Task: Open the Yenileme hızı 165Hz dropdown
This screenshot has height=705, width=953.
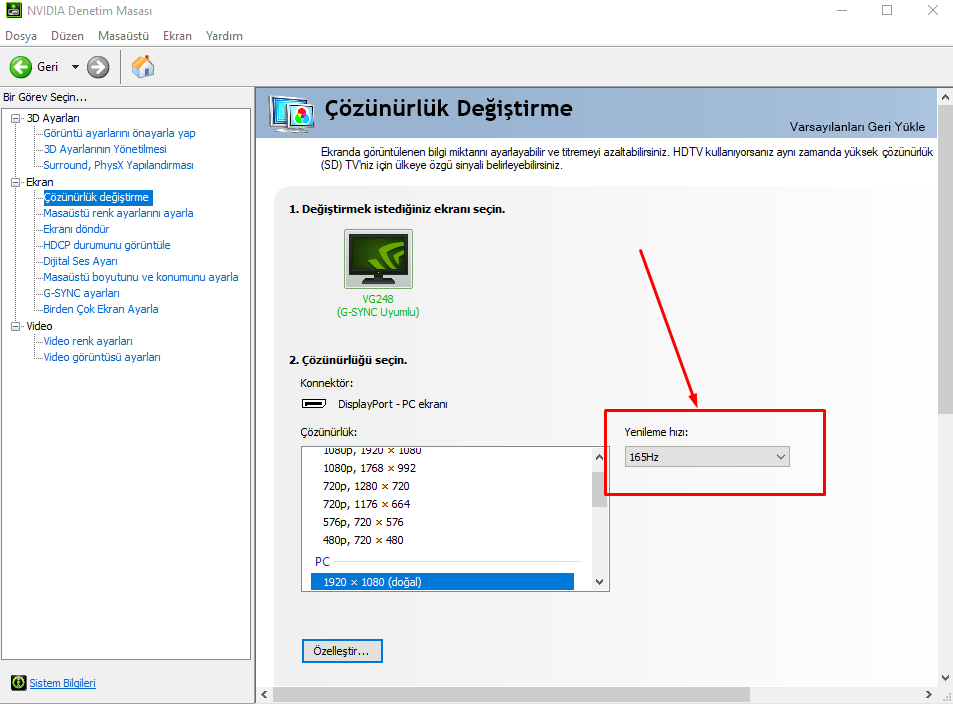Action: pos(707,457)
